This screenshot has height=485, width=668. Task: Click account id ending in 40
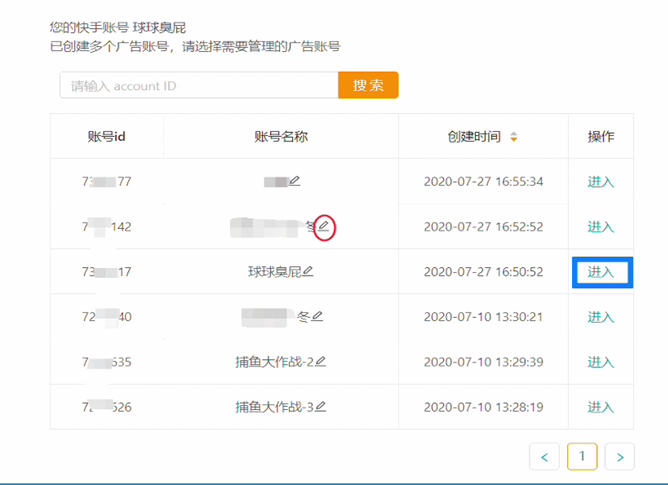(x=107, y=317)
